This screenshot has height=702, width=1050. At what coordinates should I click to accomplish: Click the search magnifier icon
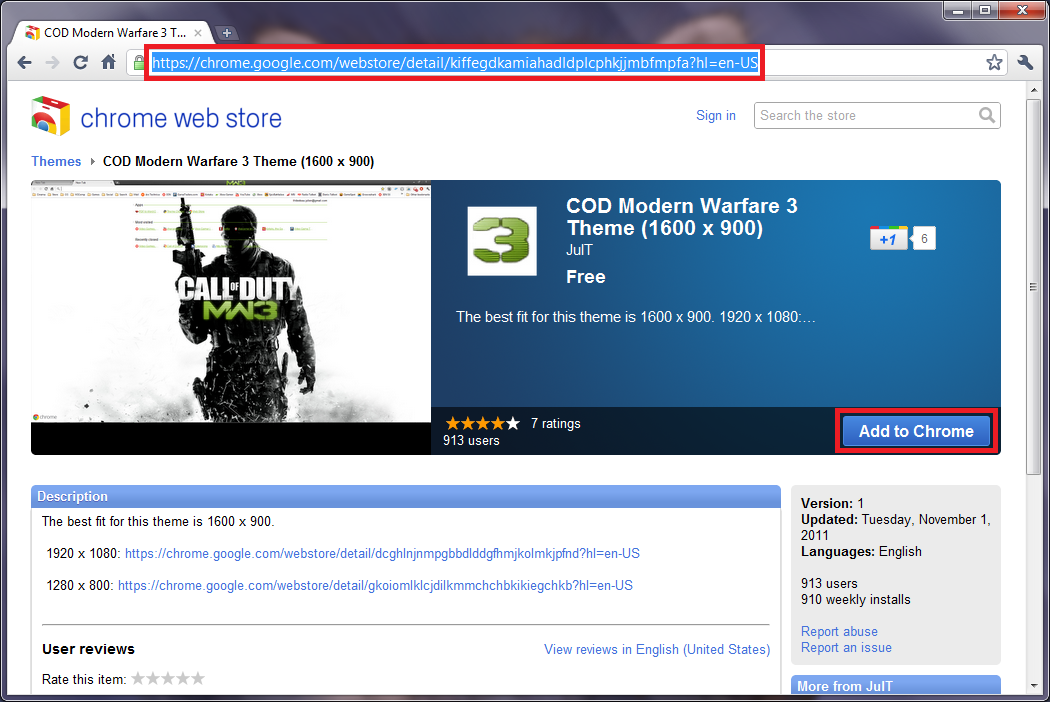click(x=987, y=115)
